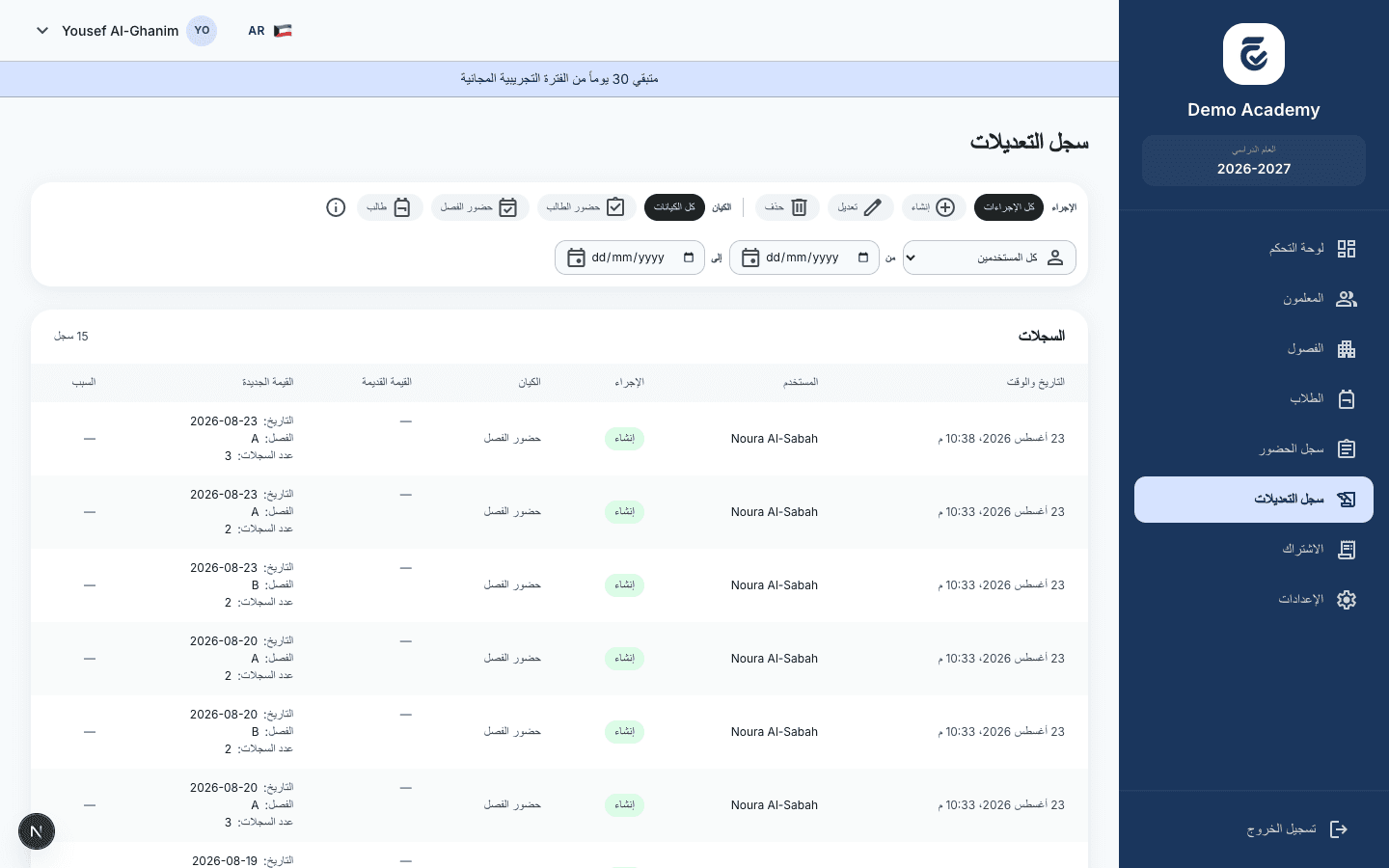This screenshot has height=868, width=1389.
Task: Expand the Yousef Al-Ghanim account menu
Action: pos(125,31)
